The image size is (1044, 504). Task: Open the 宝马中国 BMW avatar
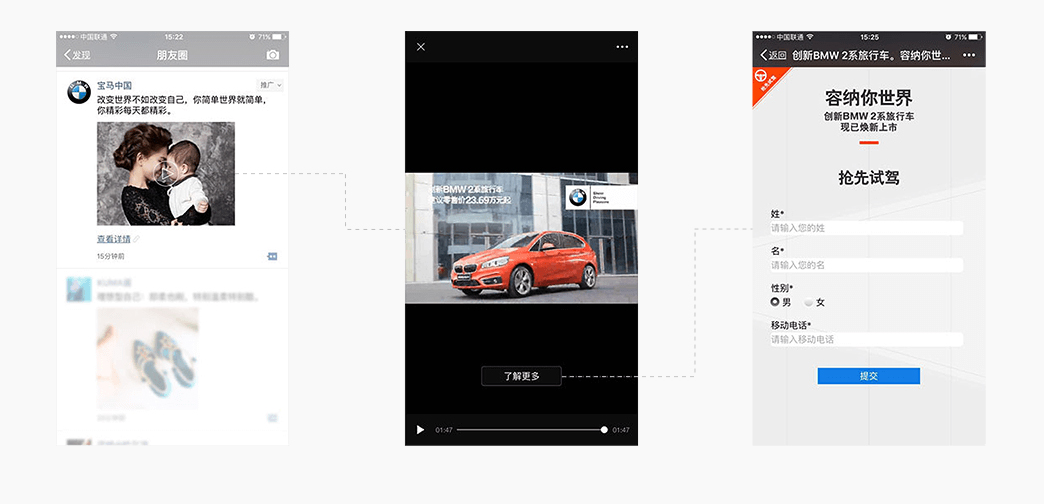point(79,93)
